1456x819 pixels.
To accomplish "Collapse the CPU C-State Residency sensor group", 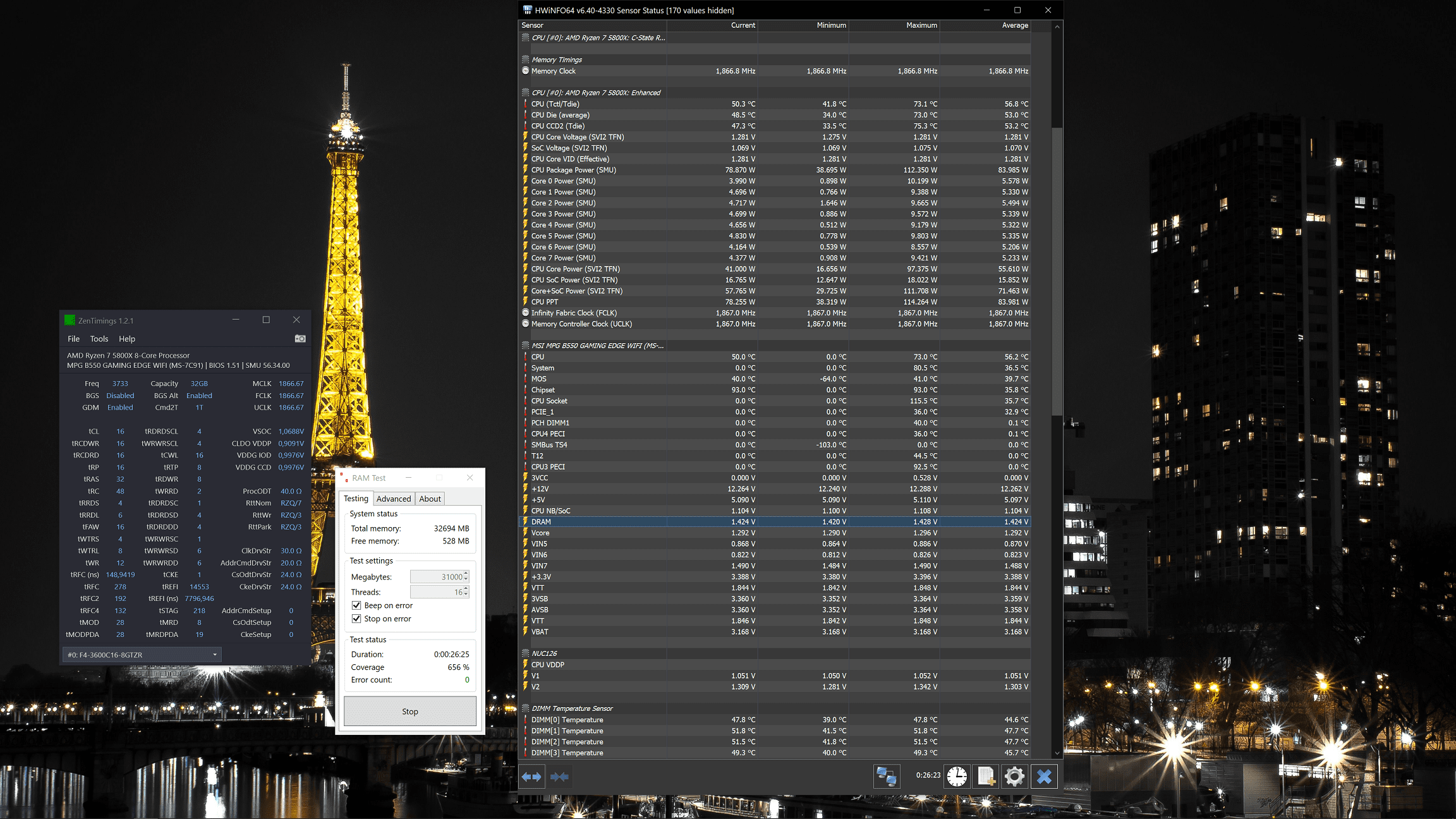I will [525, 38].
